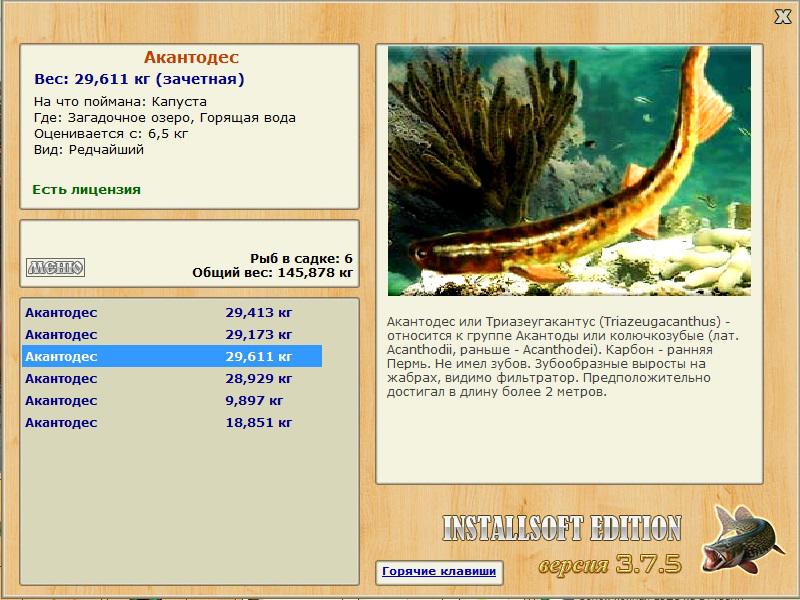The height and width of the screenshot is (600, 800).
Task: Open the Меню button
Action: (56, 267)
